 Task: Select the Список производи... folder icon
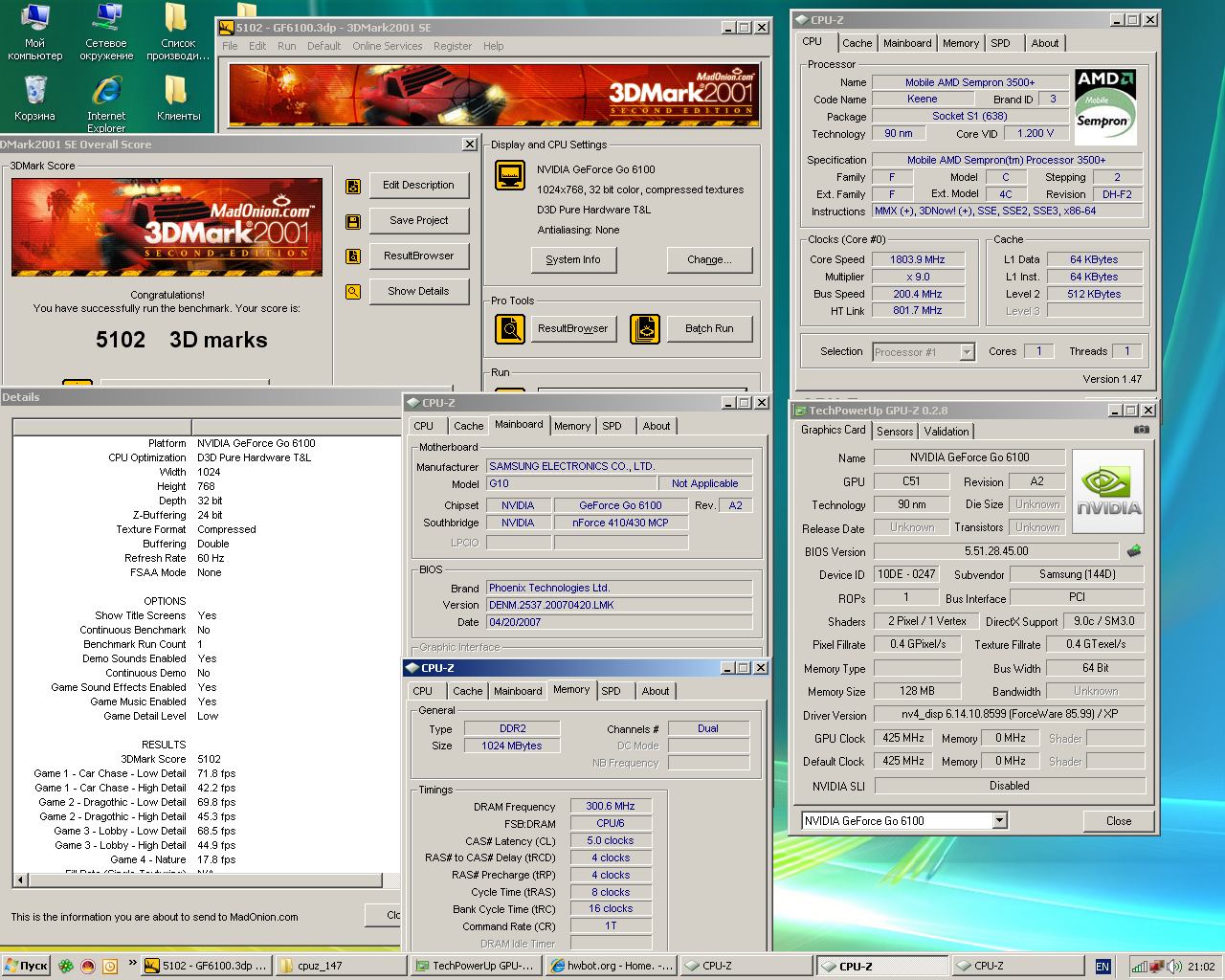[178, 32]
